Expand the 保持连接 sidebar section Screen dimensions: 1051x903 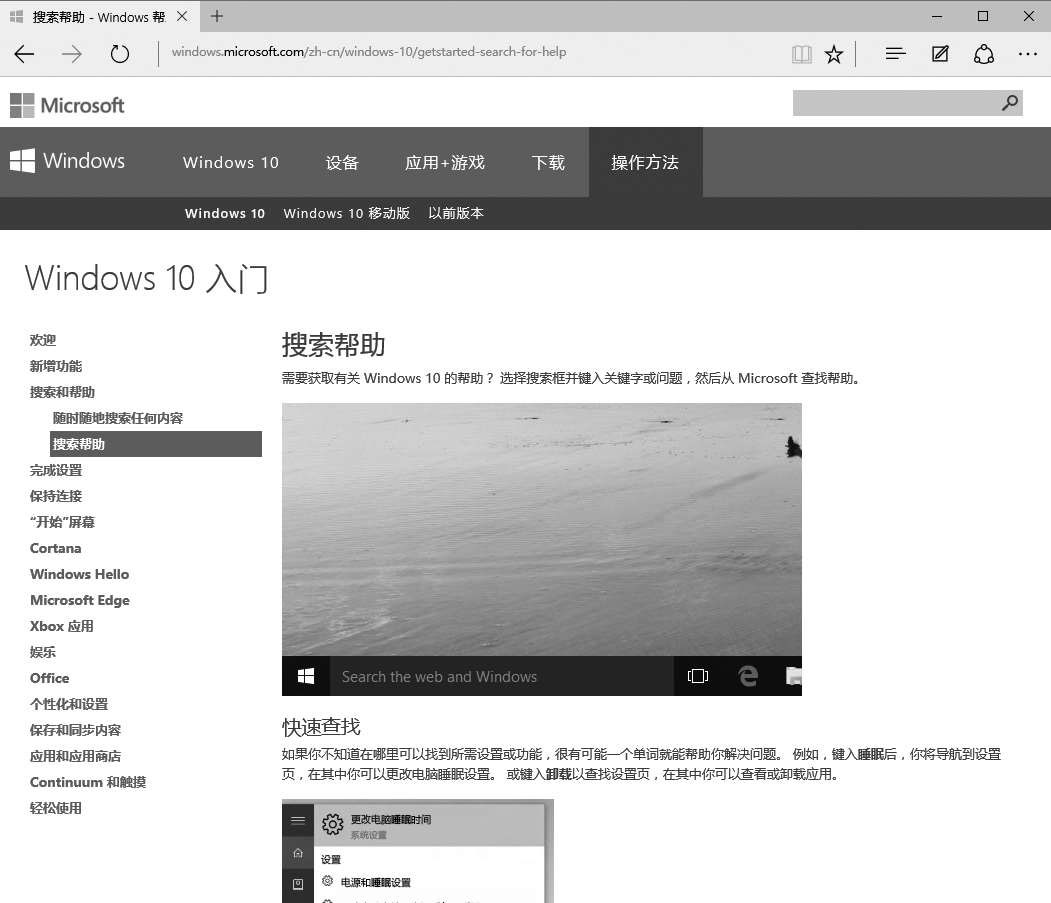point(56,496)
